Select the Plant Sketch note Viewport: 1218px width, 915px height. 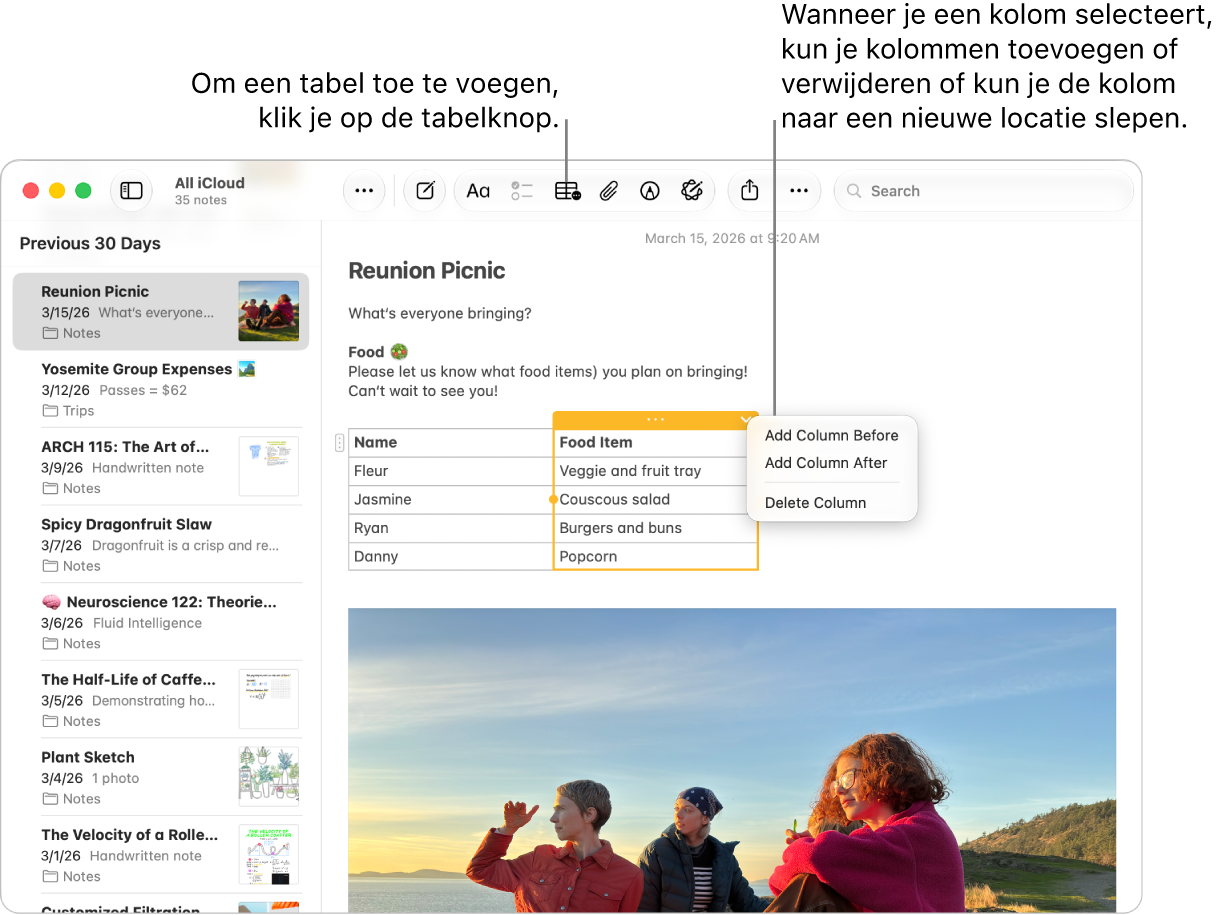(x=161, y=777)
